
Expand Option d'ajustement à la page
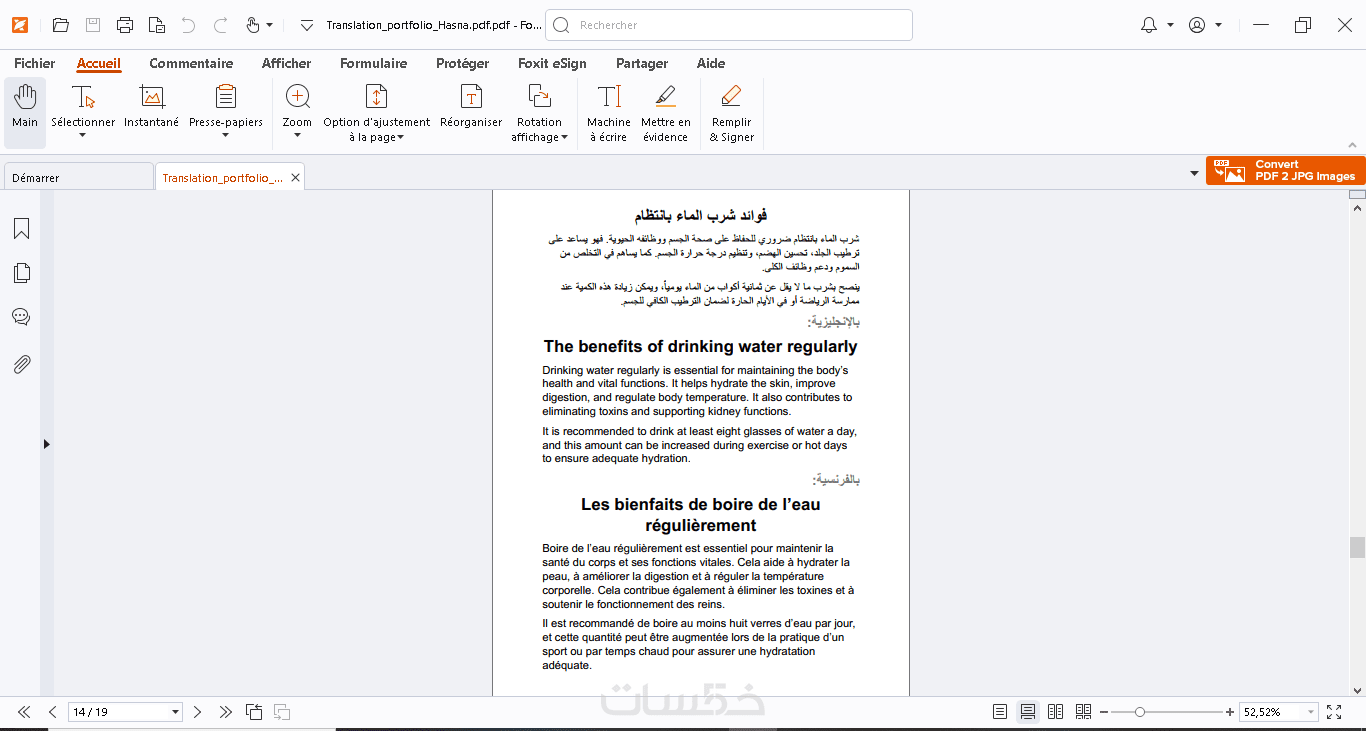pyautogui.click(x=376, y=113)
